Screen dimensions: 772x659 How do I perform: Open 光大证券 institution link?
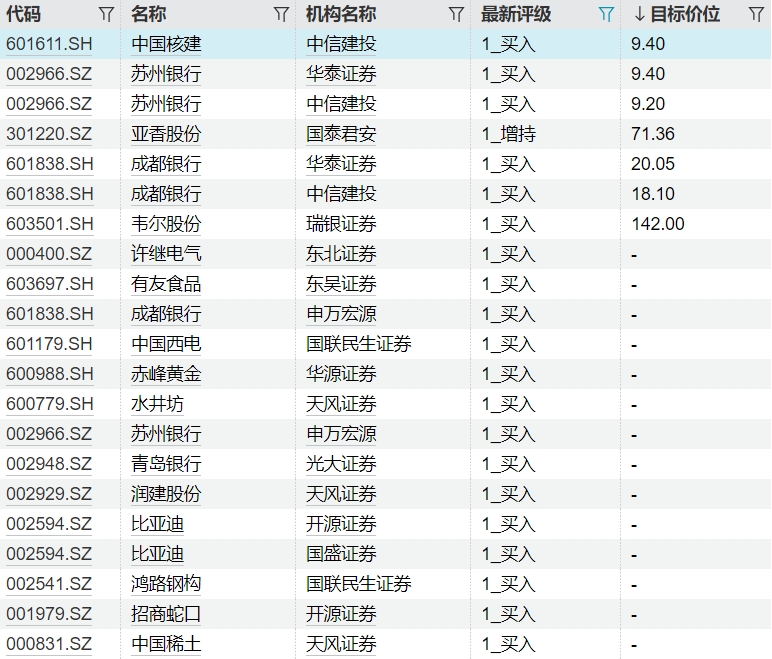coord(341,464)
